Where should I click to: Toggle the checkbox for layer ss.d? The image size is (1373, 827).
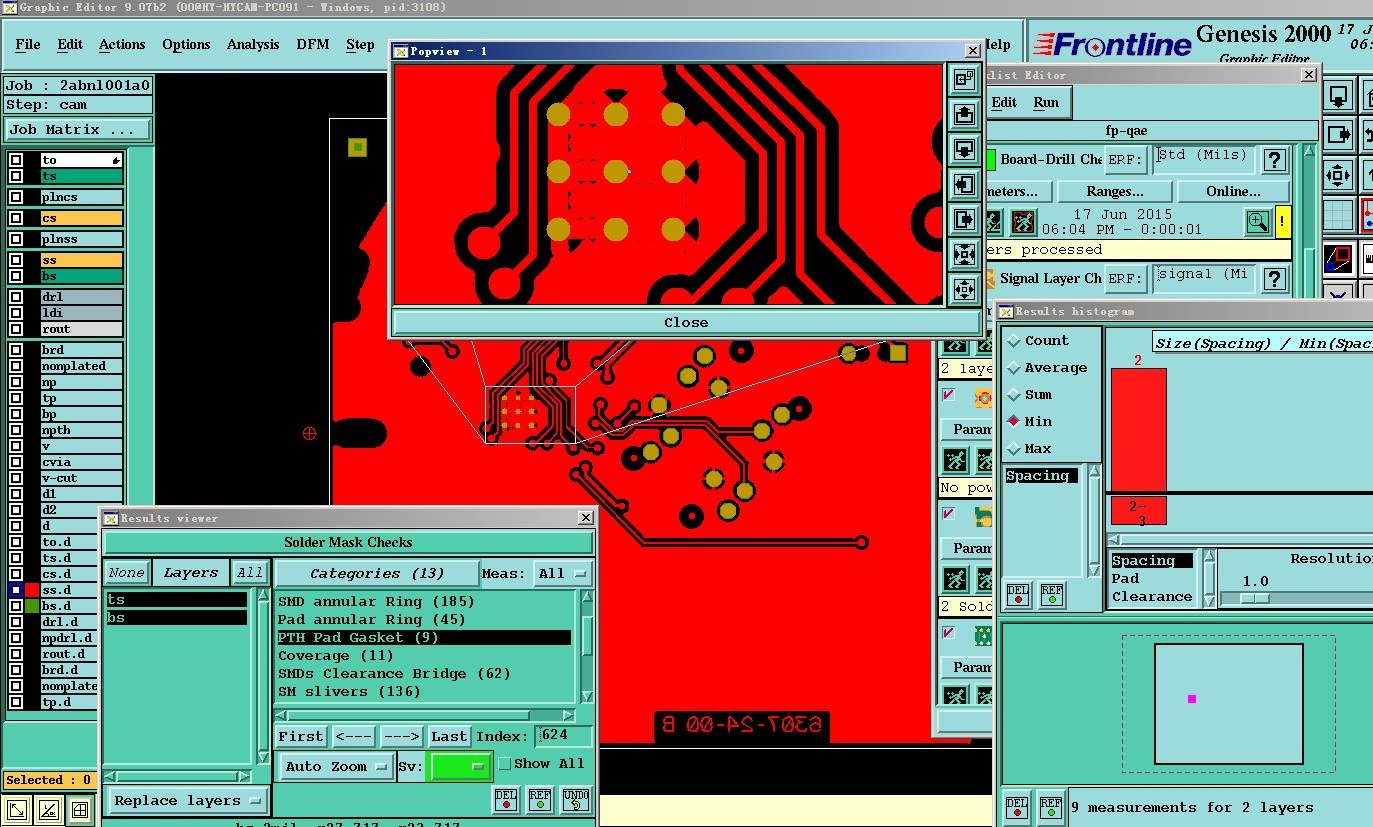tap(16, 590)
